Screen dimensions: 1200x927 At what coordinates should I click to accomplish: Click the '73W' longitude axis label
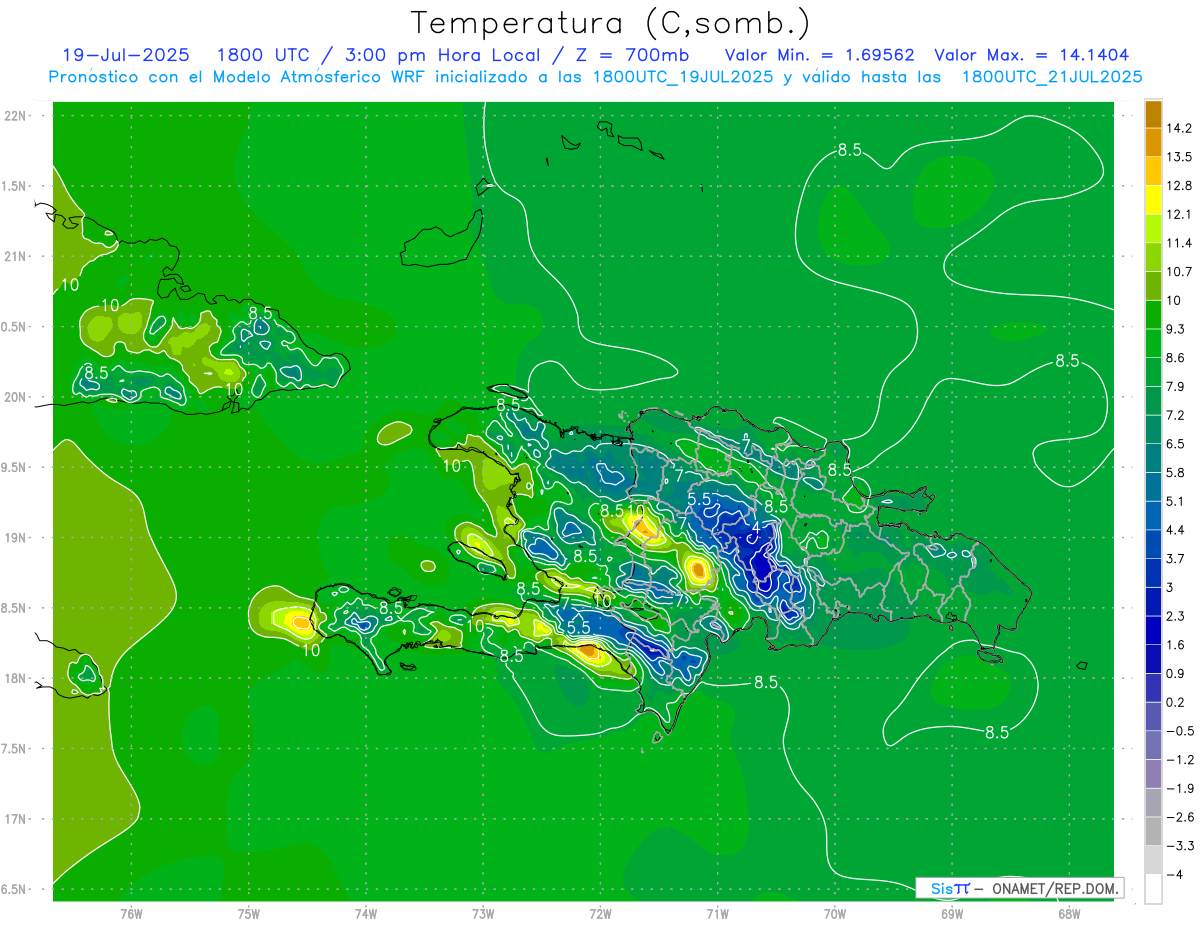[x=483, y=913]
